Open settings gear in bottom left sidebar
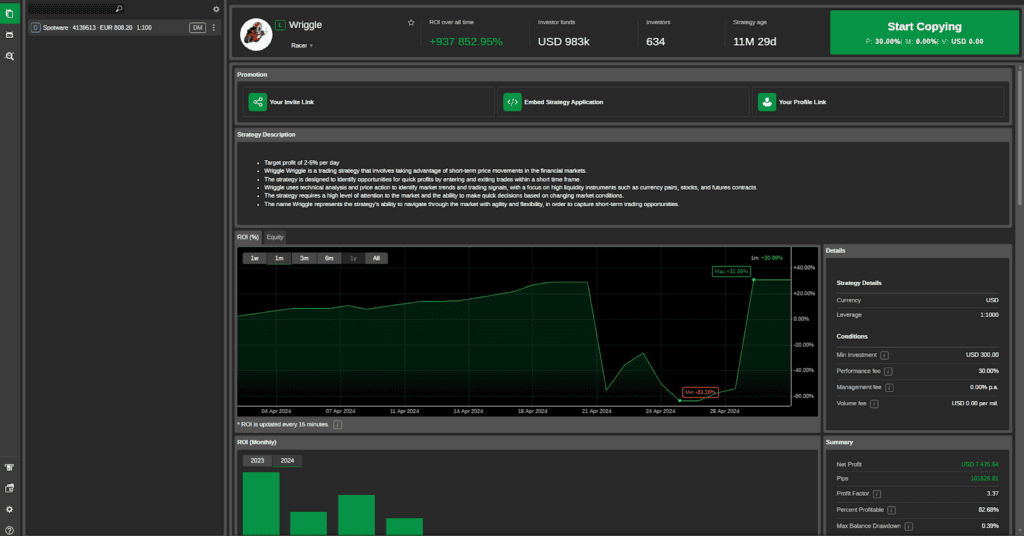This screenshot has width=1024, height=536. (x=9, y=509)
